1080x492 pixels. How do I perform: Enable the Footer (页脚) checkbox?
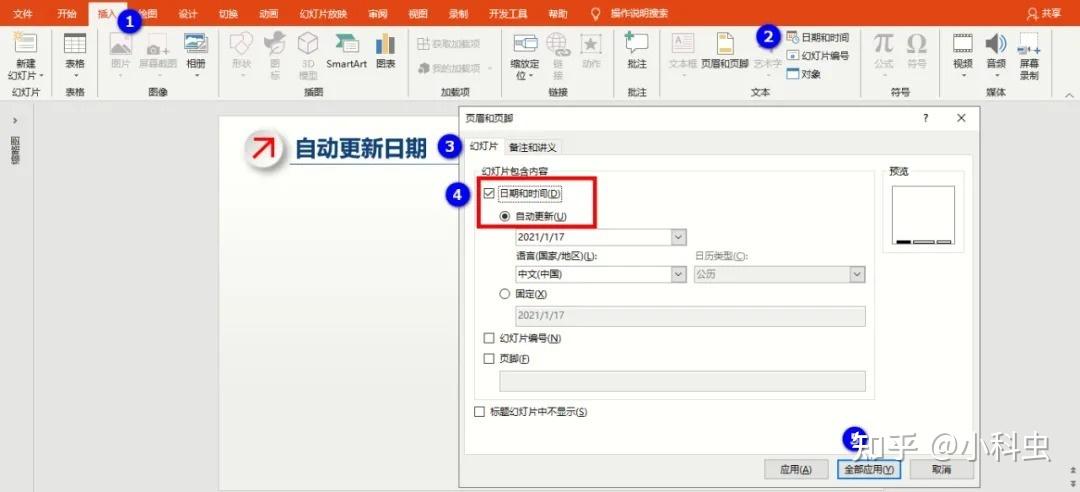489,359
